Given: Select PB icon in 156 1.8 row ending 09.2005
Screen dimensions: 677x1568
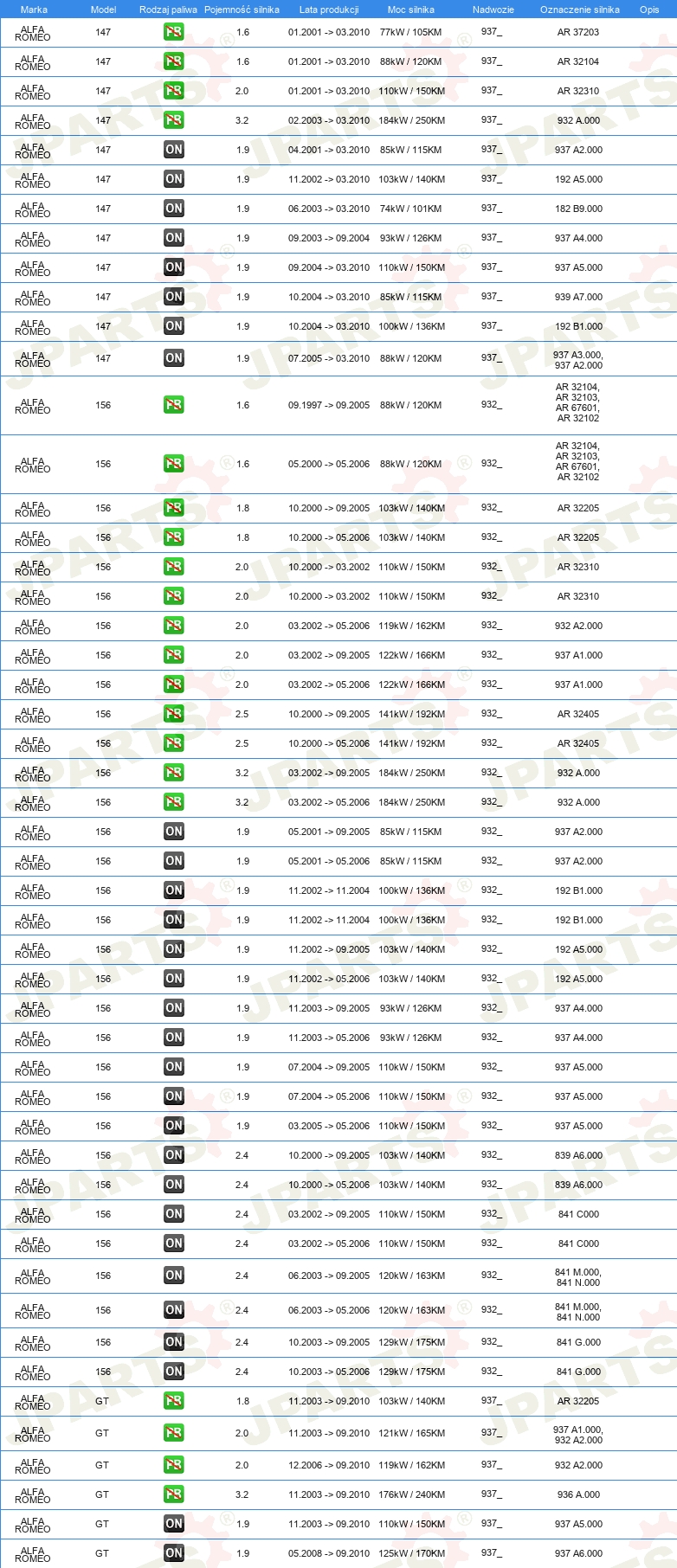Looking at the screenshot, I should click(x=174, y=508).
